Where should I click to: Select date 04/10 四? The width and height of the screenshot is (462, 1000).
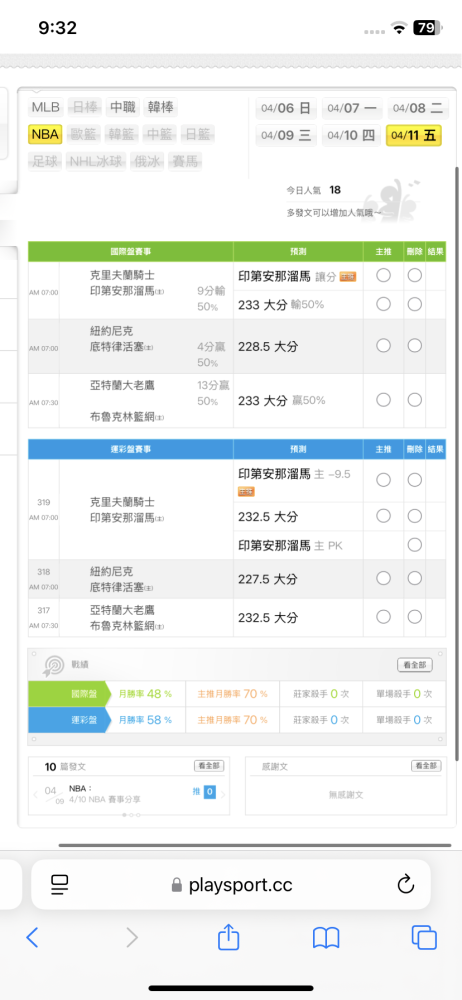coord(352,135)
